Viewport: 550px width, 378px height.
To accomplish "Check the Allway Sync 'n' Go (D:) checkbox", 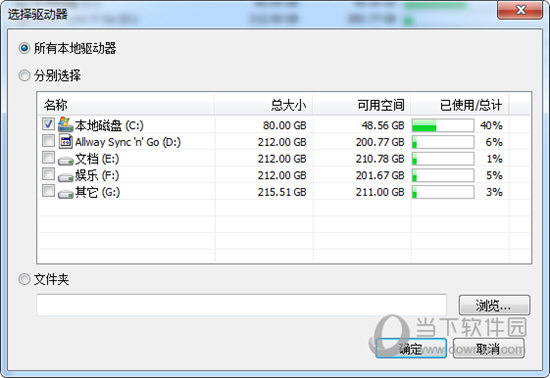I will pyautogui.click(x=48, y=141).
